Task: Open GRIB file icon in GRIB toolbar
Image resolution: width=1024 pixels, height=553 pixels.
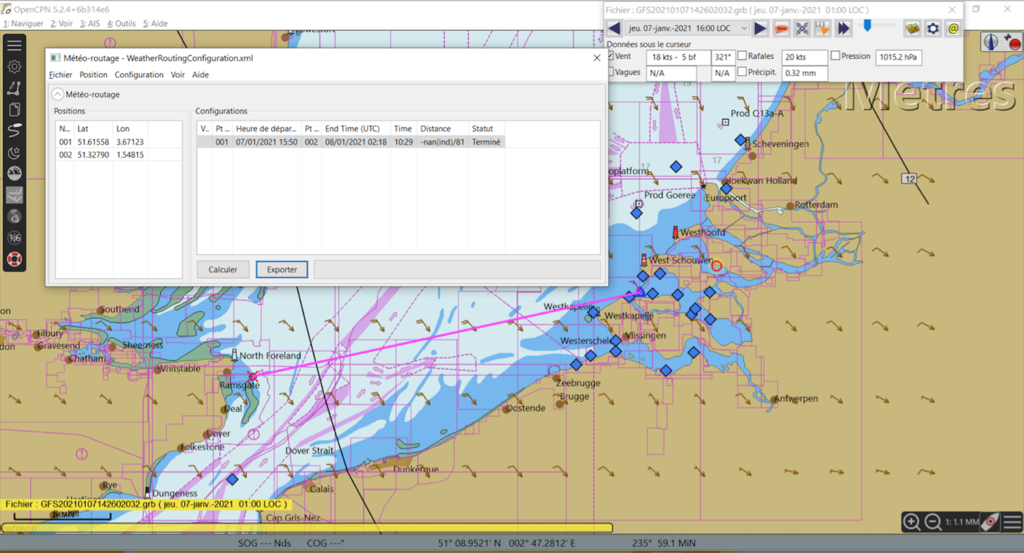Action: pyautogui.click(x=912, y=28)
